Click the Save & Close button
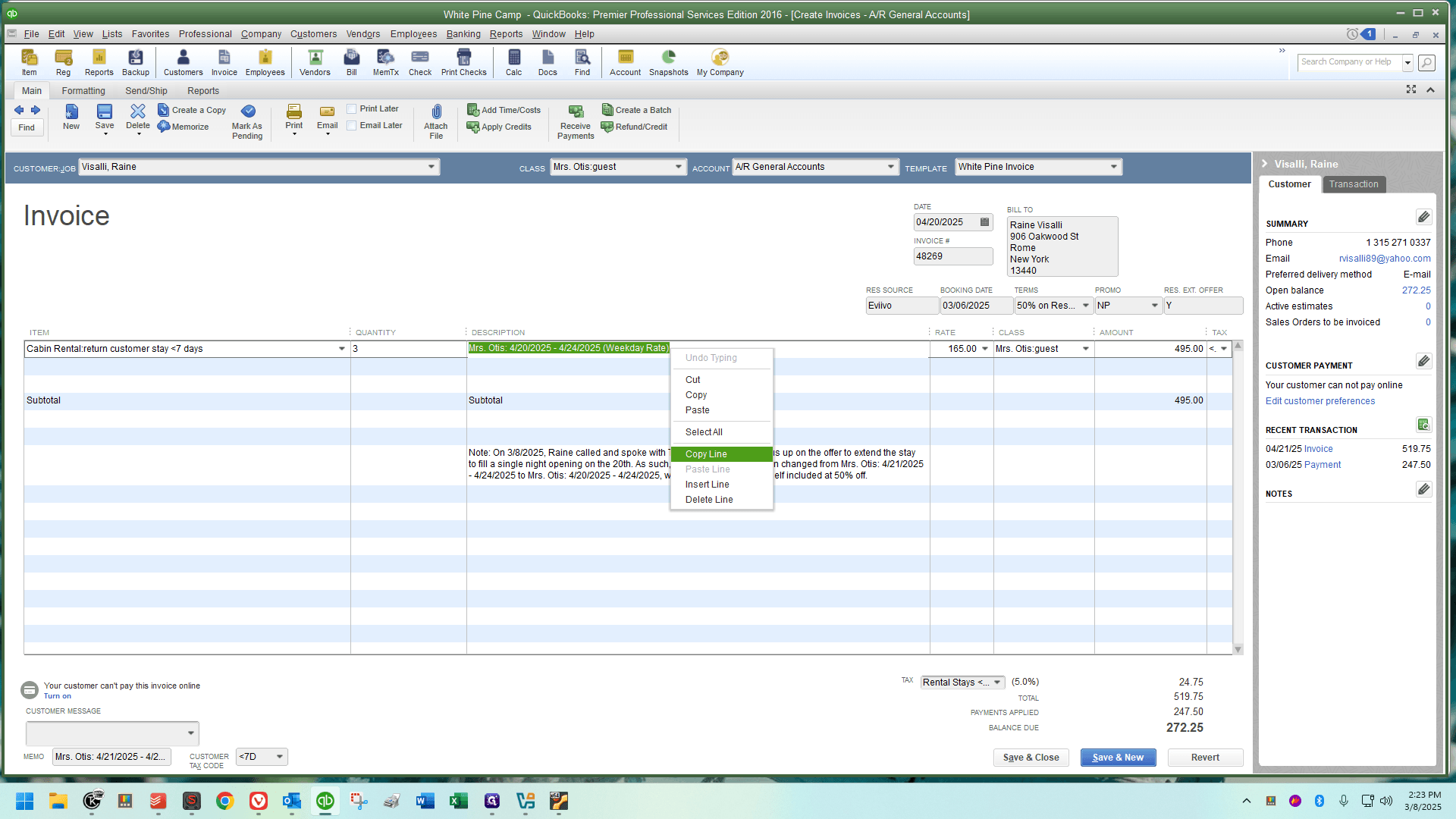Screen dimensions: 1456x819 (x=1031, y=758)
